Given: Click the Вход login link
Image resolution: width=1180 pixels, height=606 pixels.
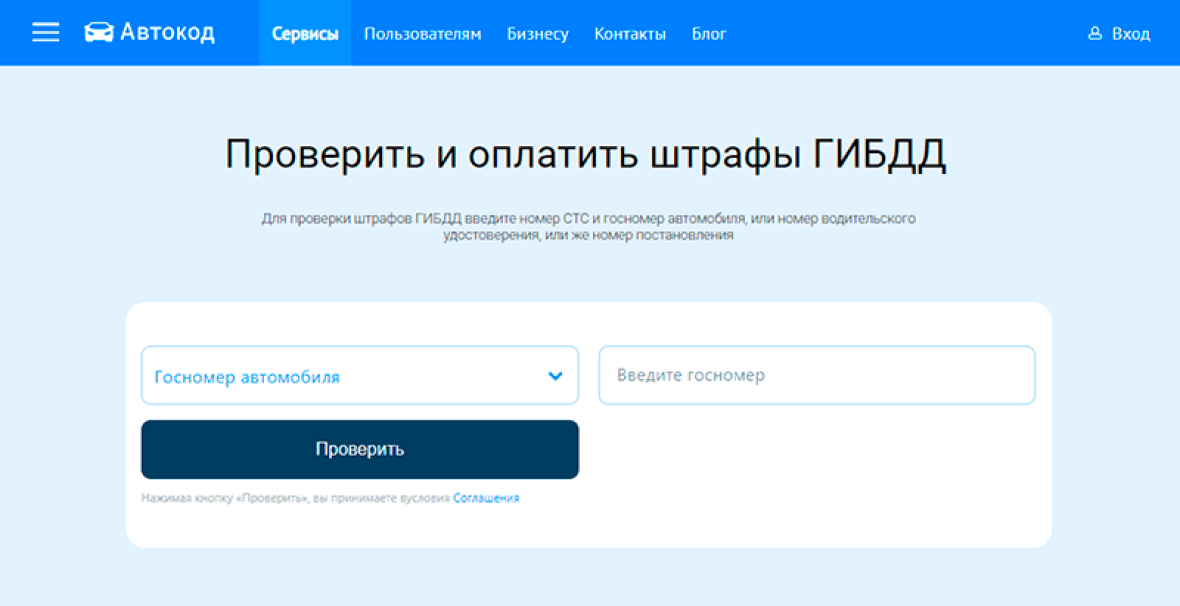Looking at the screenshot, I should click(x=1130, y=34).
